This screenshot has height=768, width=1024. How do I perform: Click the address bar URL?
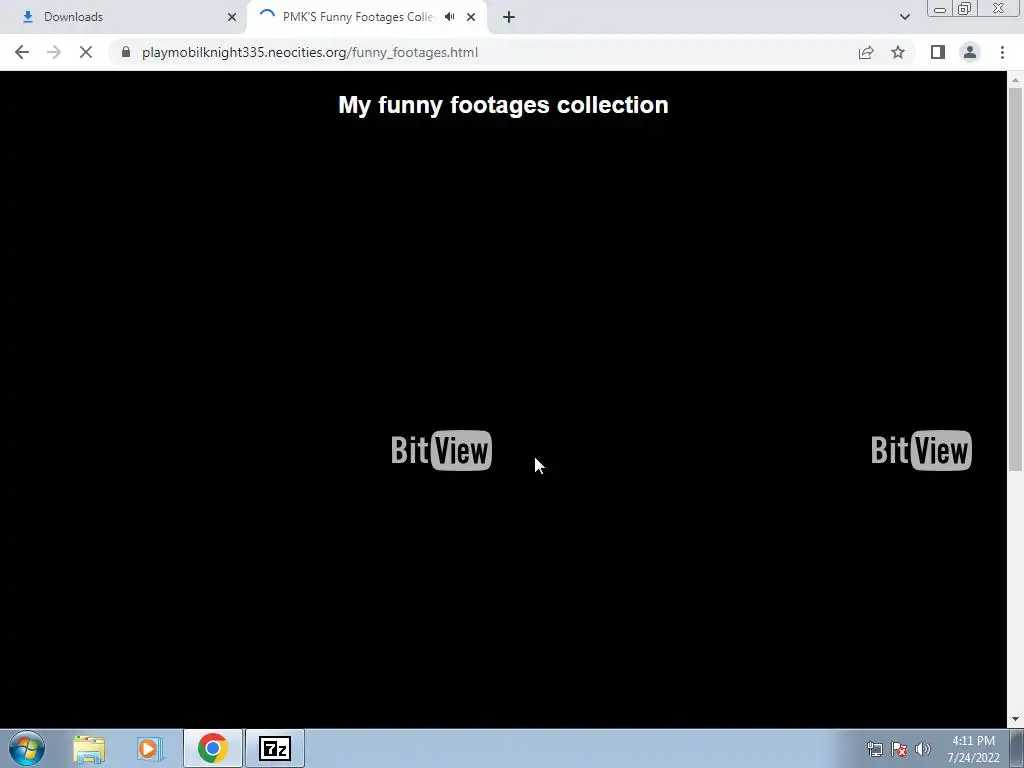[310, 52]
